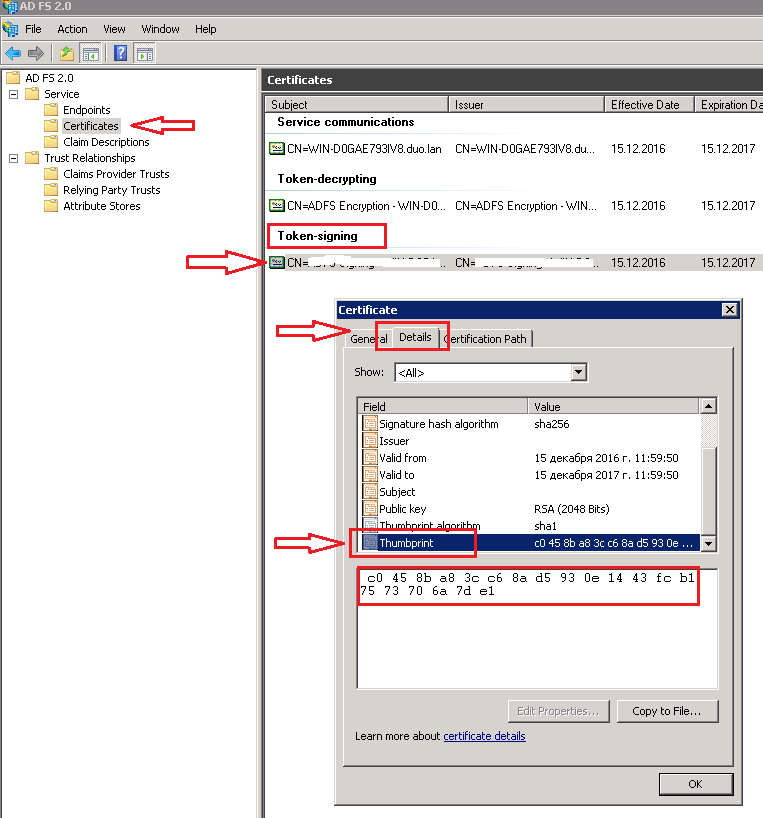
Task: Open the View menu
Action: click(114, 29)
